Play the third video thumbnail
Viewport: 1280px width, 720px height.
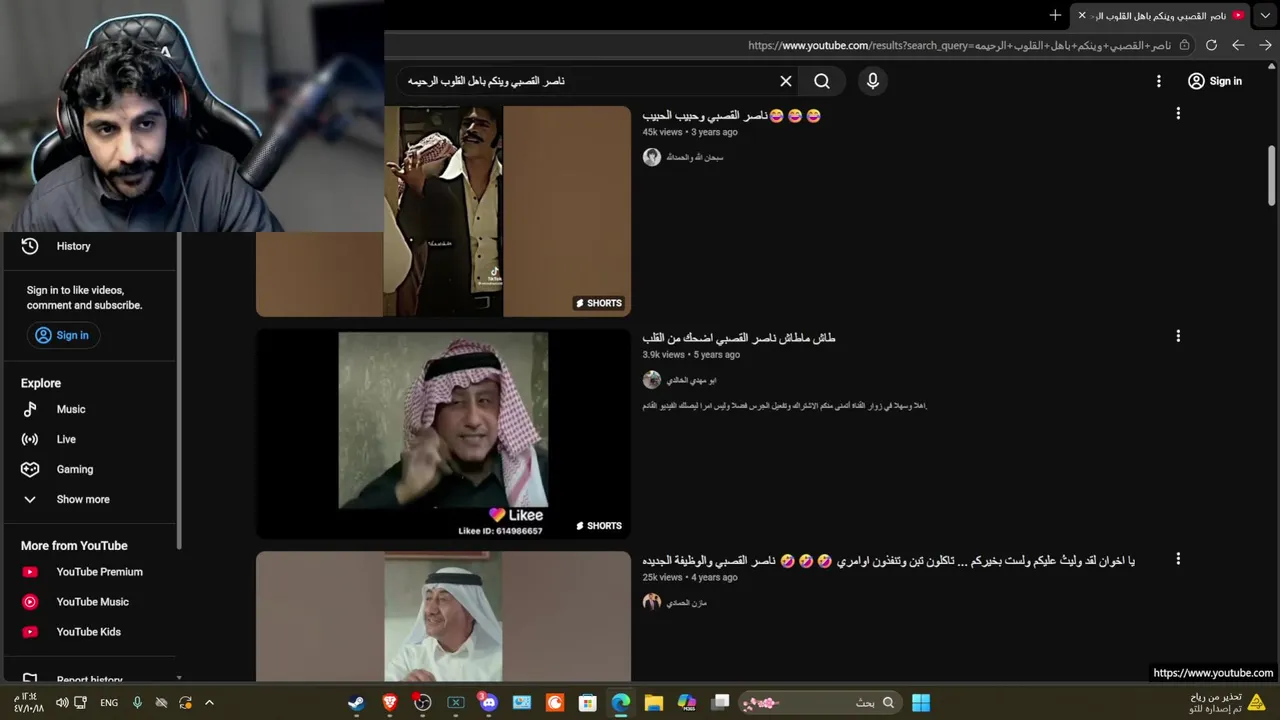(x=443, y=616)
